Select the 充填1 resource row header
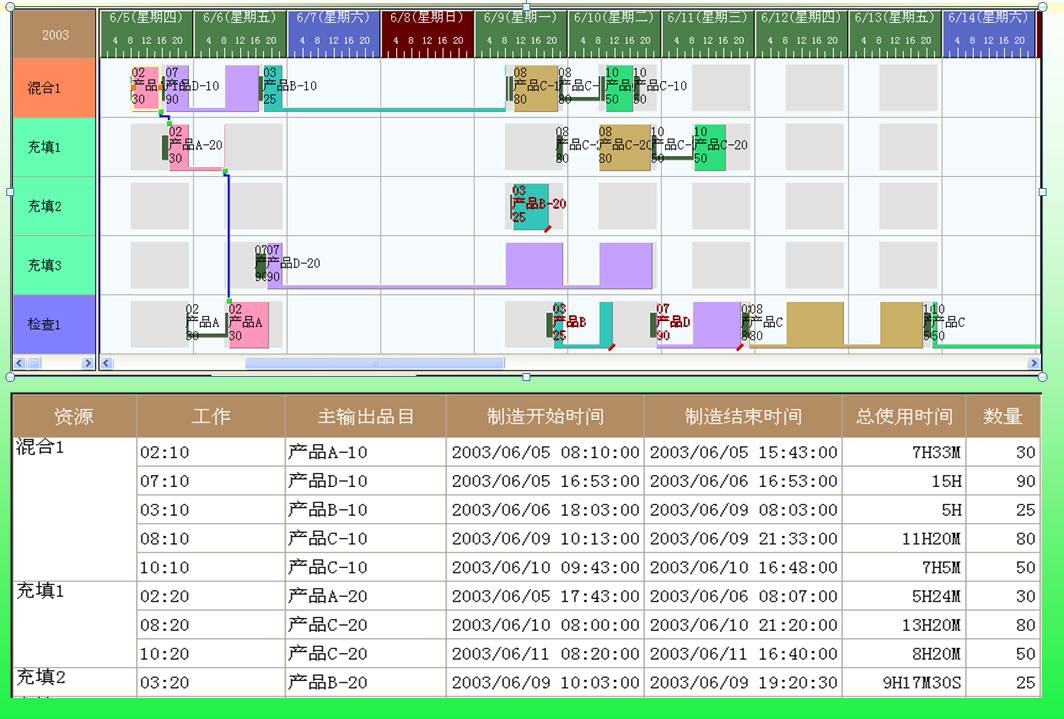 pyautogui.click(x=45, y=147)
